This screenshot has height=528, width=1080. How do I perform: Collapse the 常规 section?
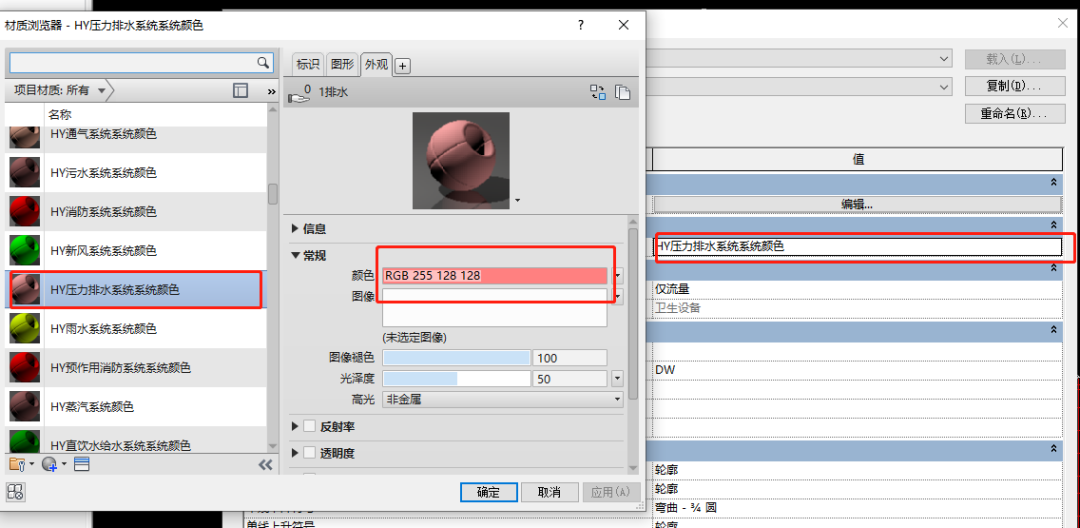[x=295, y=255]
